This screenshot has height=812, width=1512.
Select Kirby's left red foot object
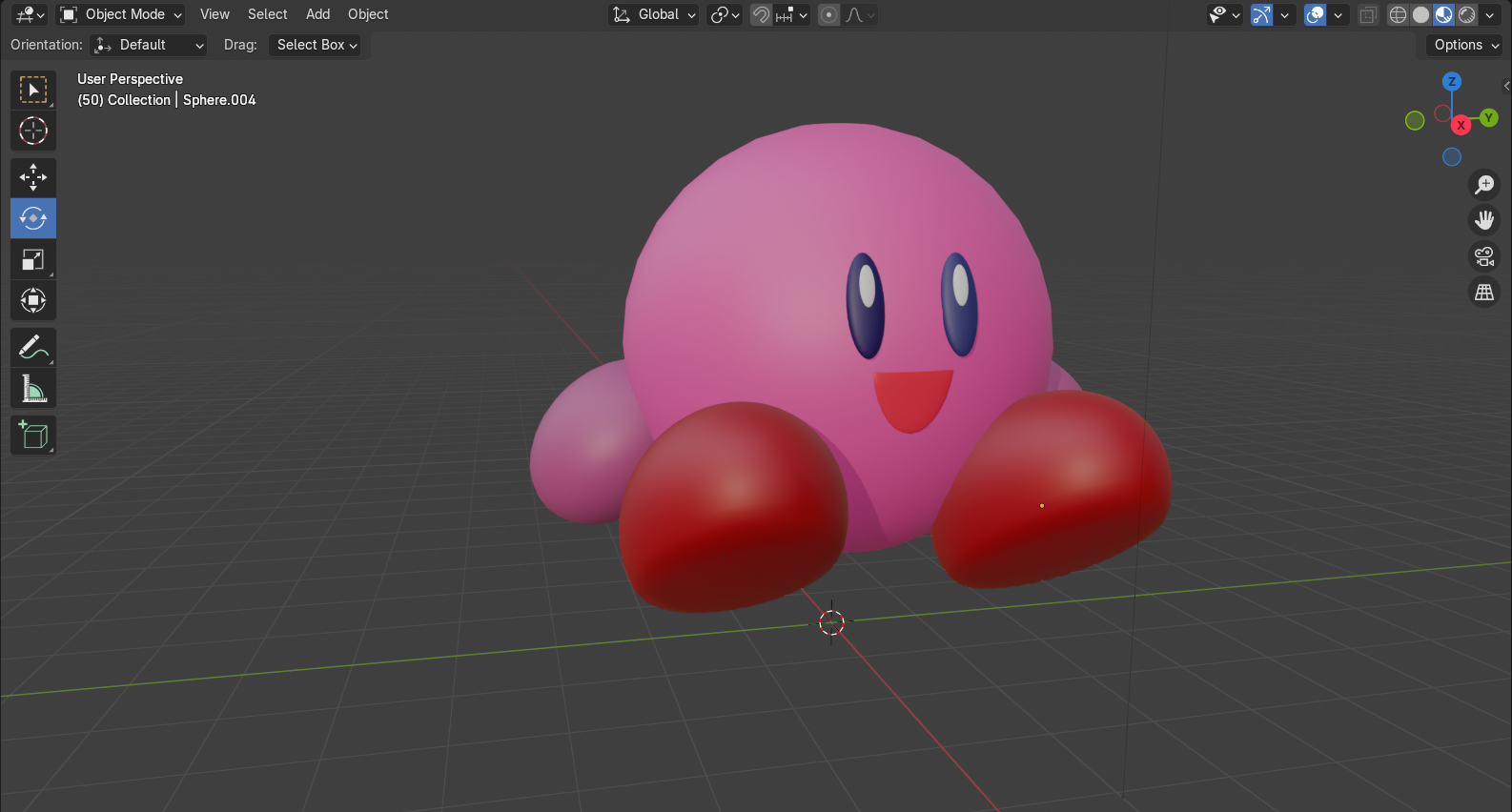pos(1052,488)
